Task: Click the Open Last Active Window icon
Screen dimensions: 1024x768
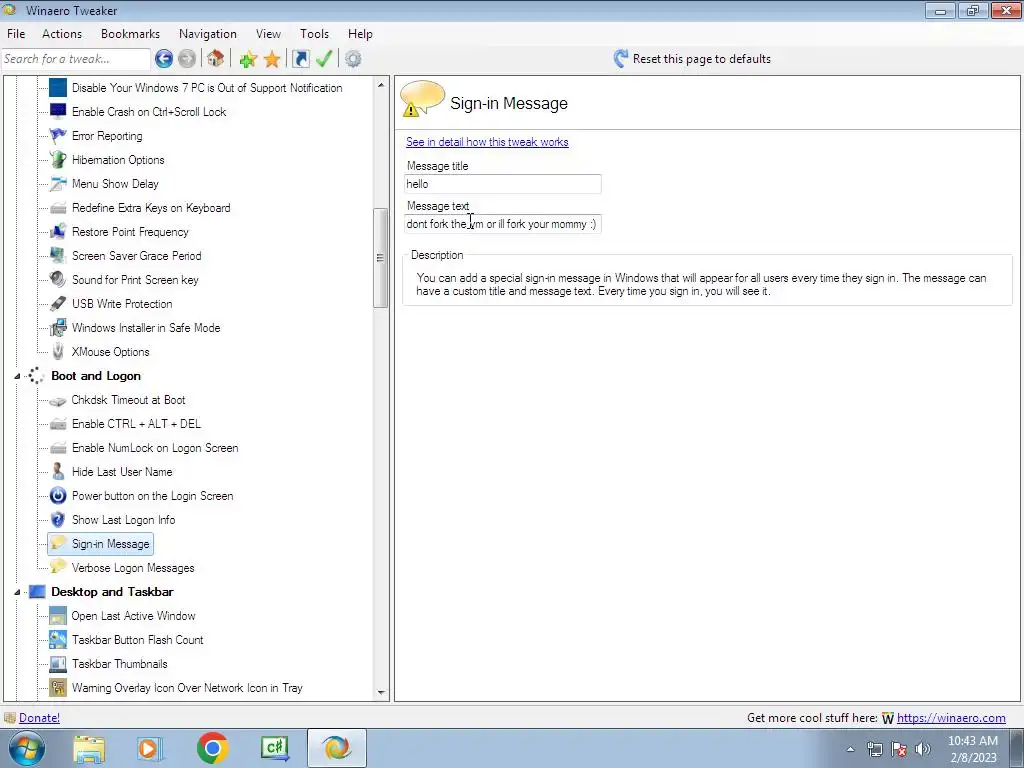Action: (58, 616)
